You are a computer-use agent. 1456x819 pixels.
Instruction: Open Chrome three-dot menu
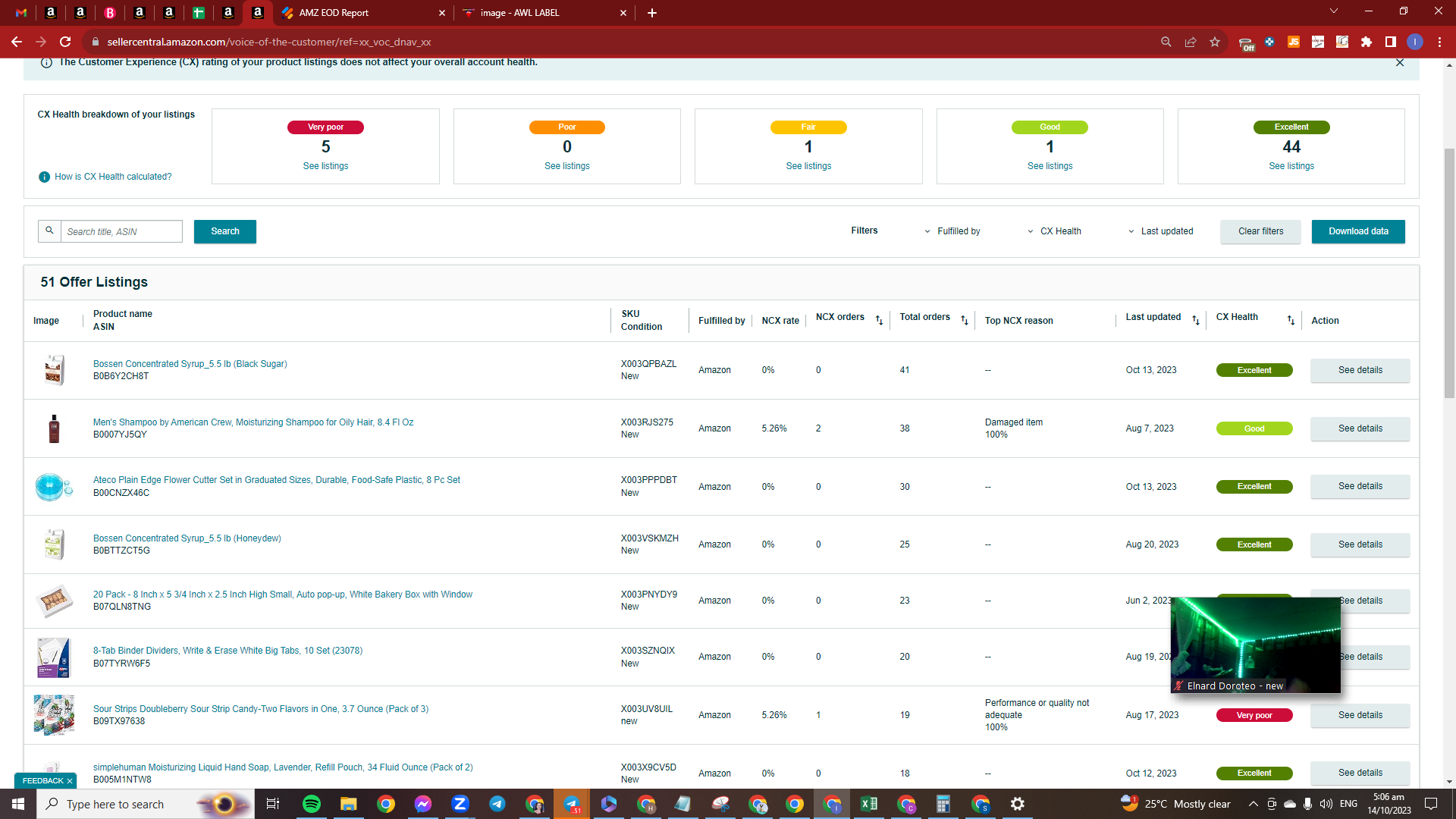(1439, 42)
